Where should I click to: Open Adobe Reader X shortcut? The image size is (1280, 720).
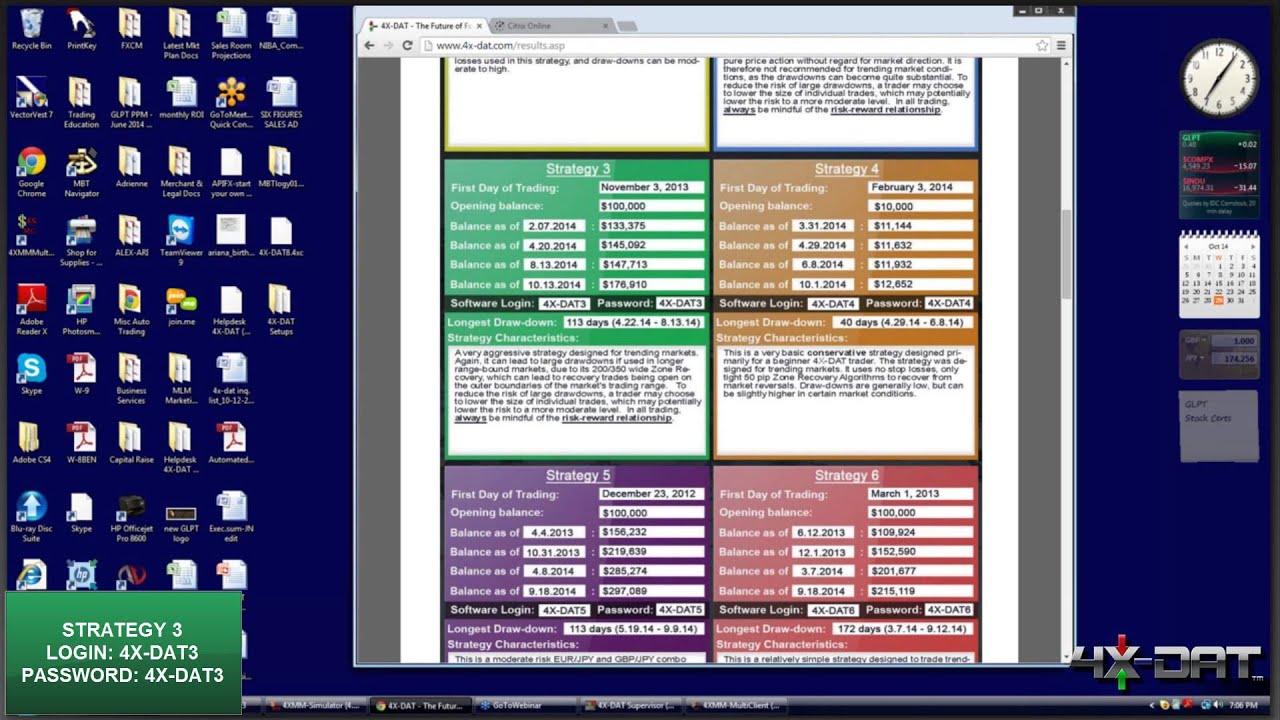(x=32, y=310)
